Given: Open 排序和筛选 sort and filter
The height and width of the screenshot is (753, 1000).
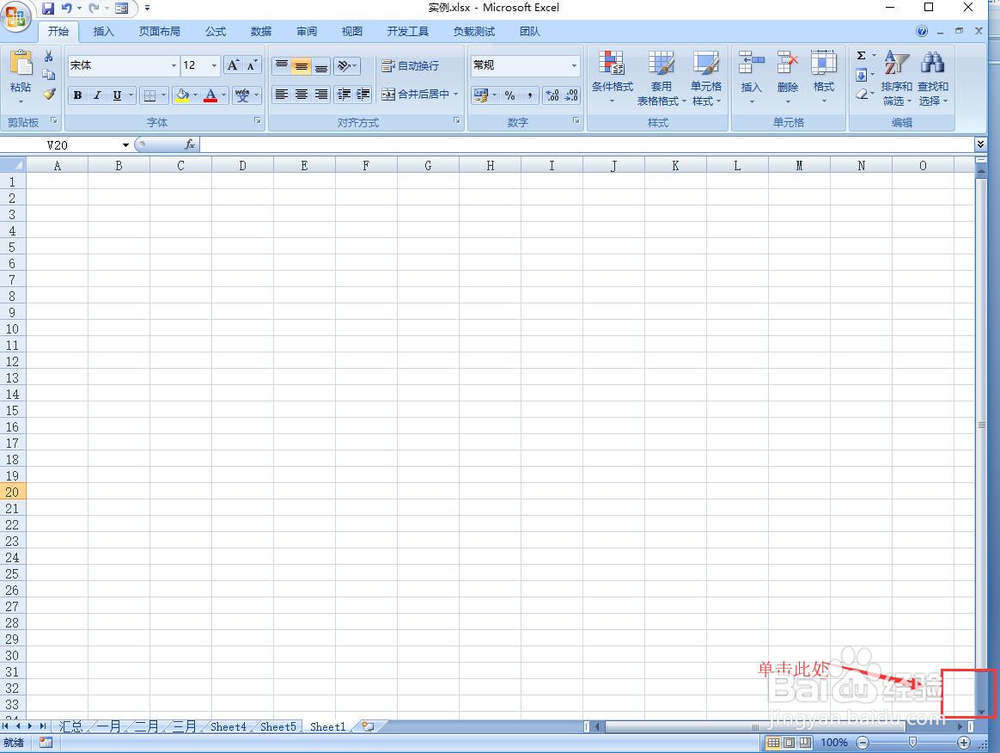Looking at the screenshot, I should coord(896,78).
